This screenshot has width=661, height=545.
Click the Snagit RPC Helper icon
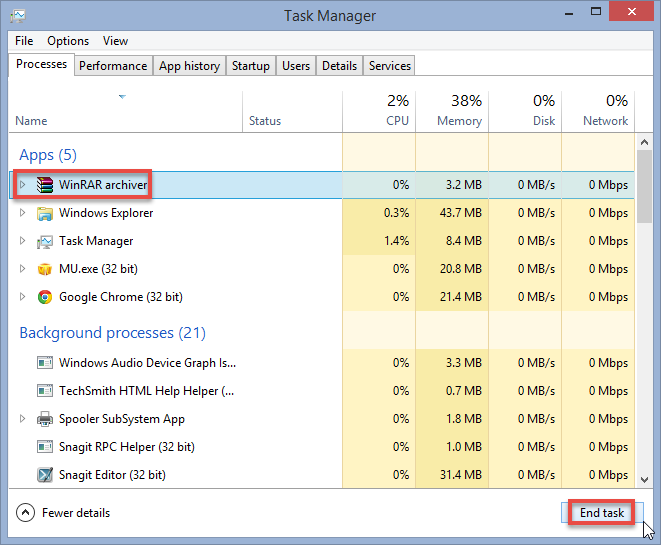click(x=45, y=447)
